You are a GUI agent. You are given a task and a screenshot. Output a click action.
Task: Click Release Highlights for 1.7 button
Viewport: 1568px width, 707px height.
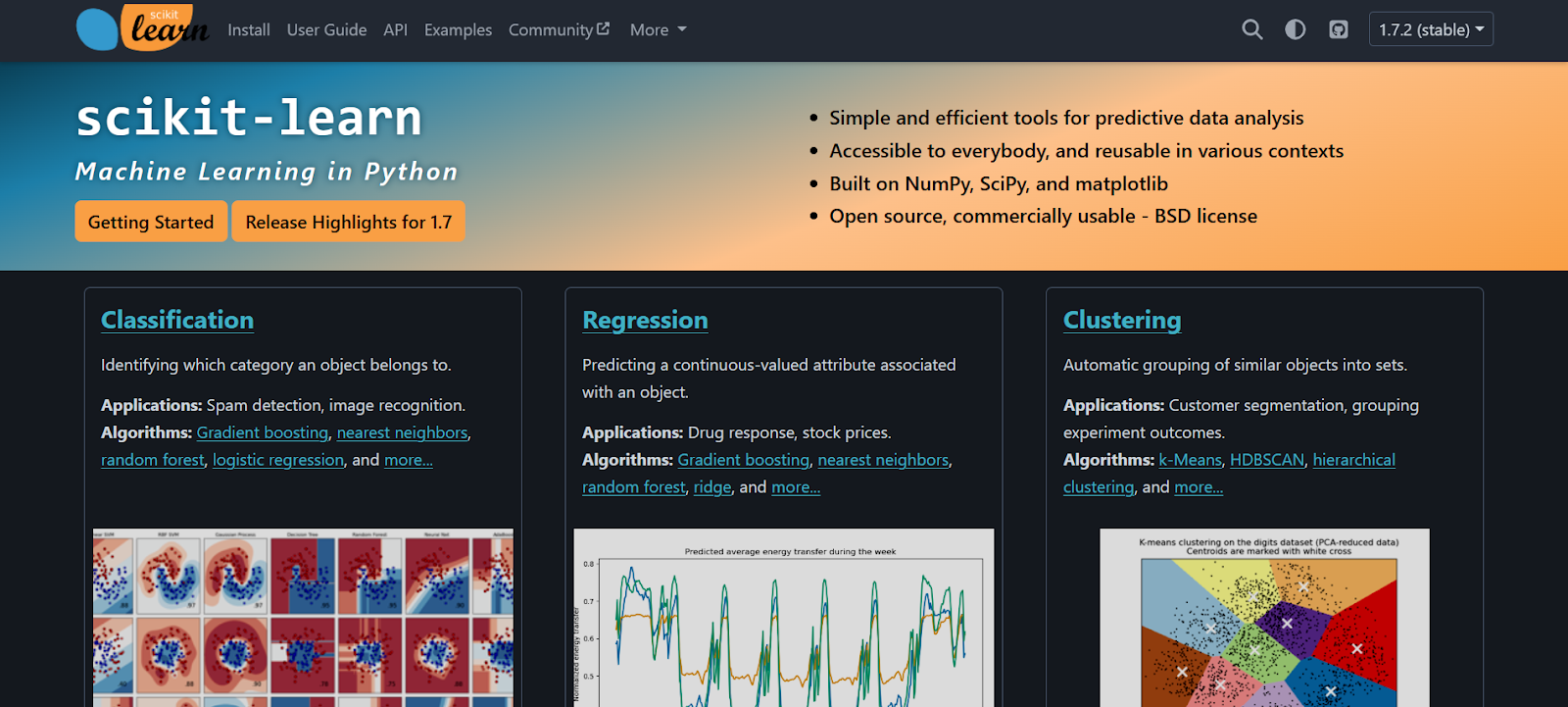coord(348,222)
